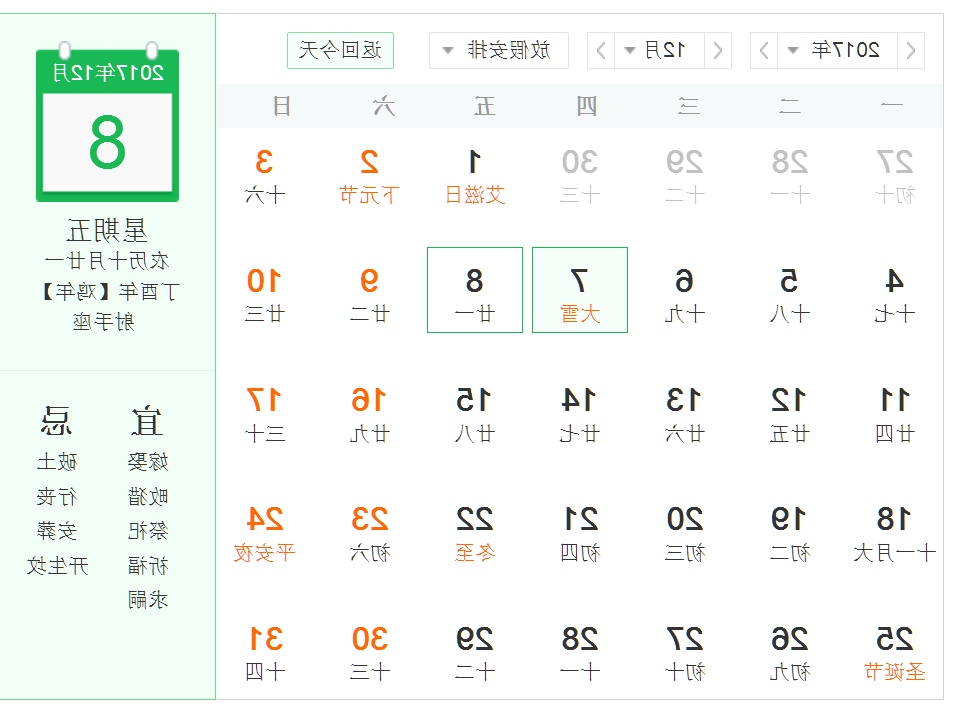955x711 pixels.
Task: Select date 31 labeled 十四
Action: [264, 654]
